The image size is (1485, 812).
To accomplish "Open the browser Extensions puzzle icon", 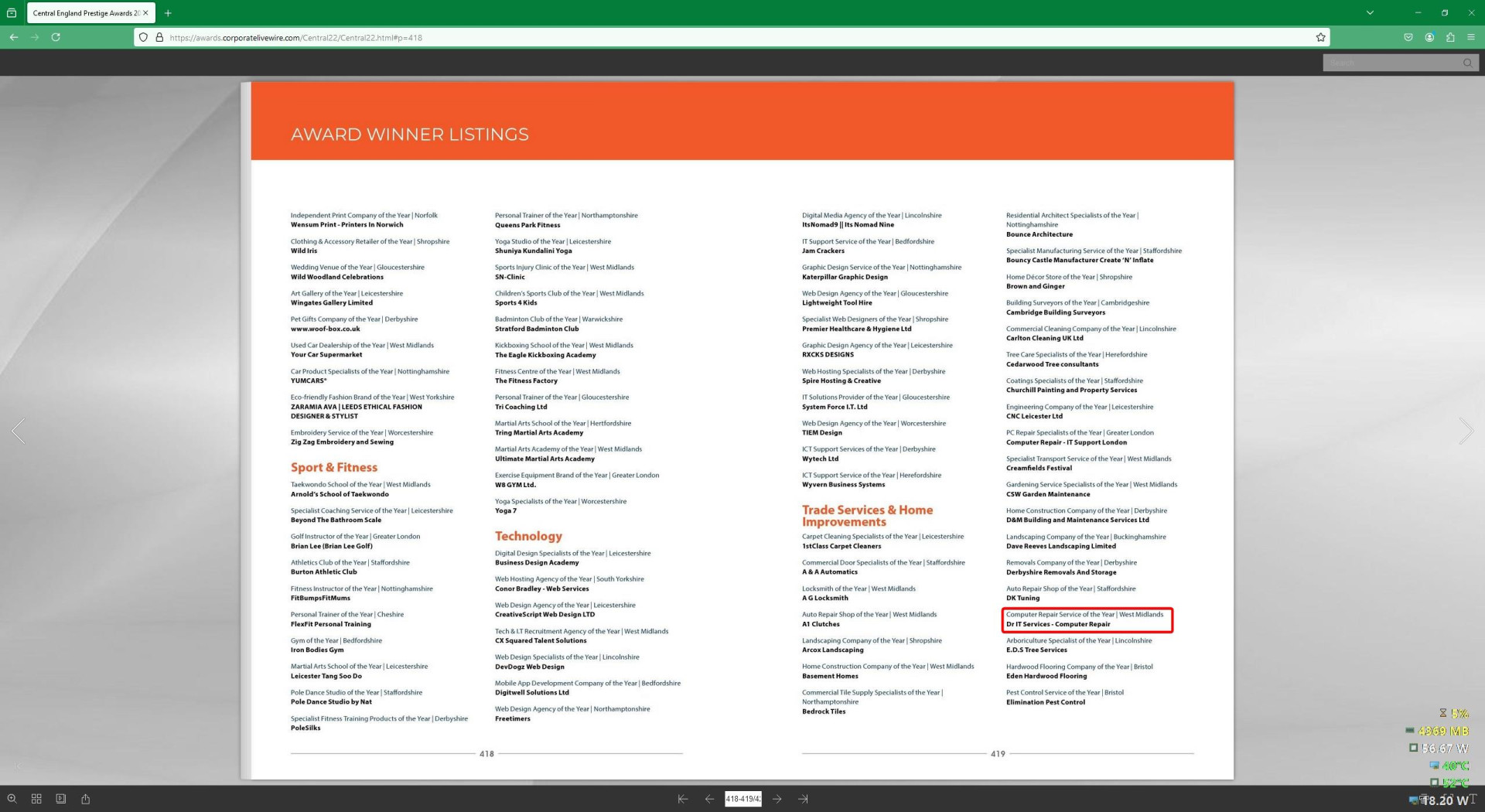I will pos(1450,37).
